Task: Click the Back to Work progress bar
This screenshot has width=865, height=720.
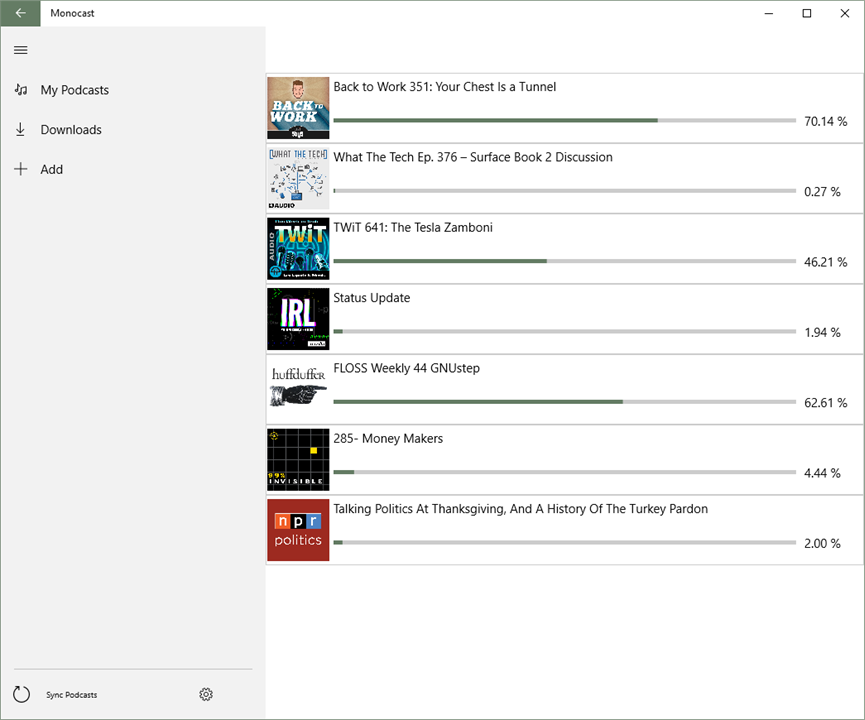Action: point(564,120)
